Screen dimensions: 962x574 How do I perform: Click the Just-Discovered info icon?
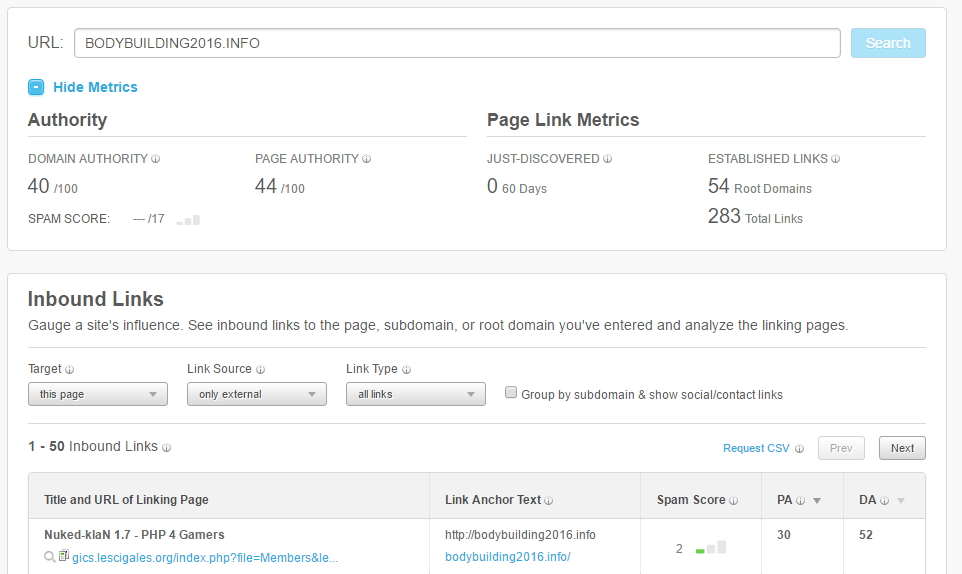(608, 159)
